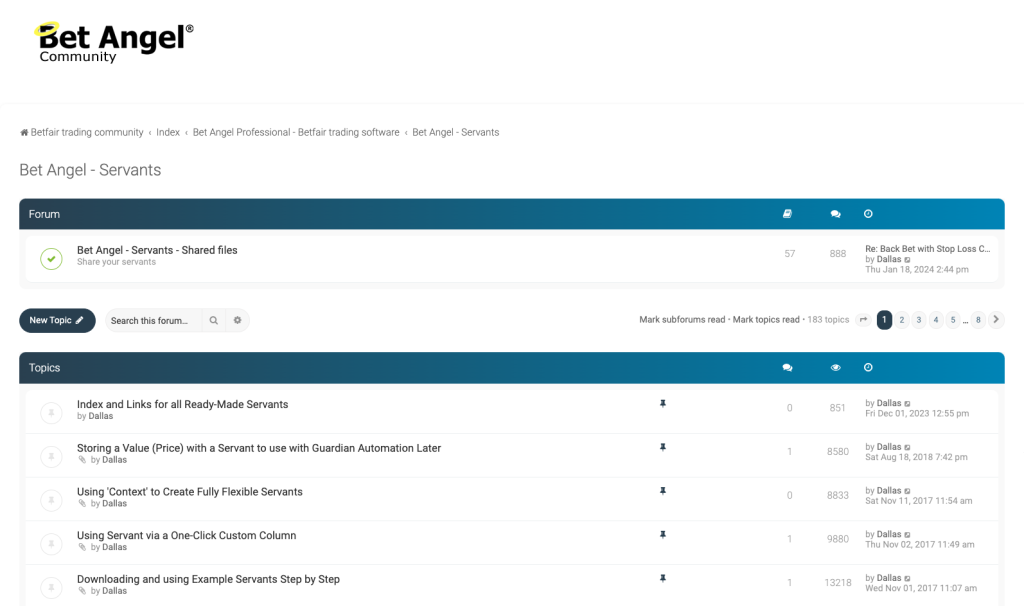
Task: Click the pin icon on Using 'Context' row
Action: point(663,491)
